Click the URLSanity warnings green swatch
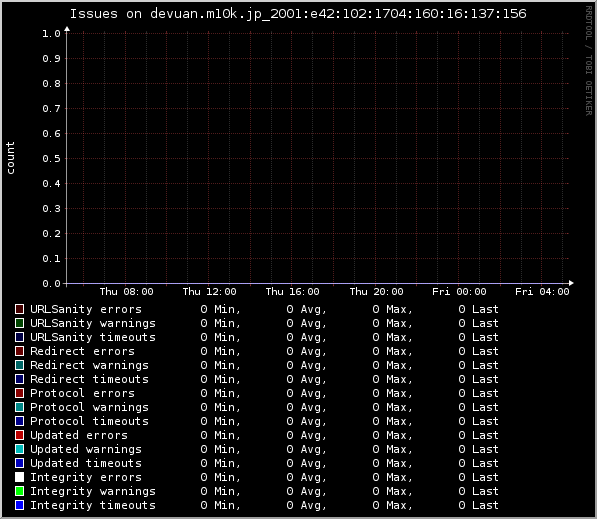This screenshot has height=519, width=597. pos(19,323)
